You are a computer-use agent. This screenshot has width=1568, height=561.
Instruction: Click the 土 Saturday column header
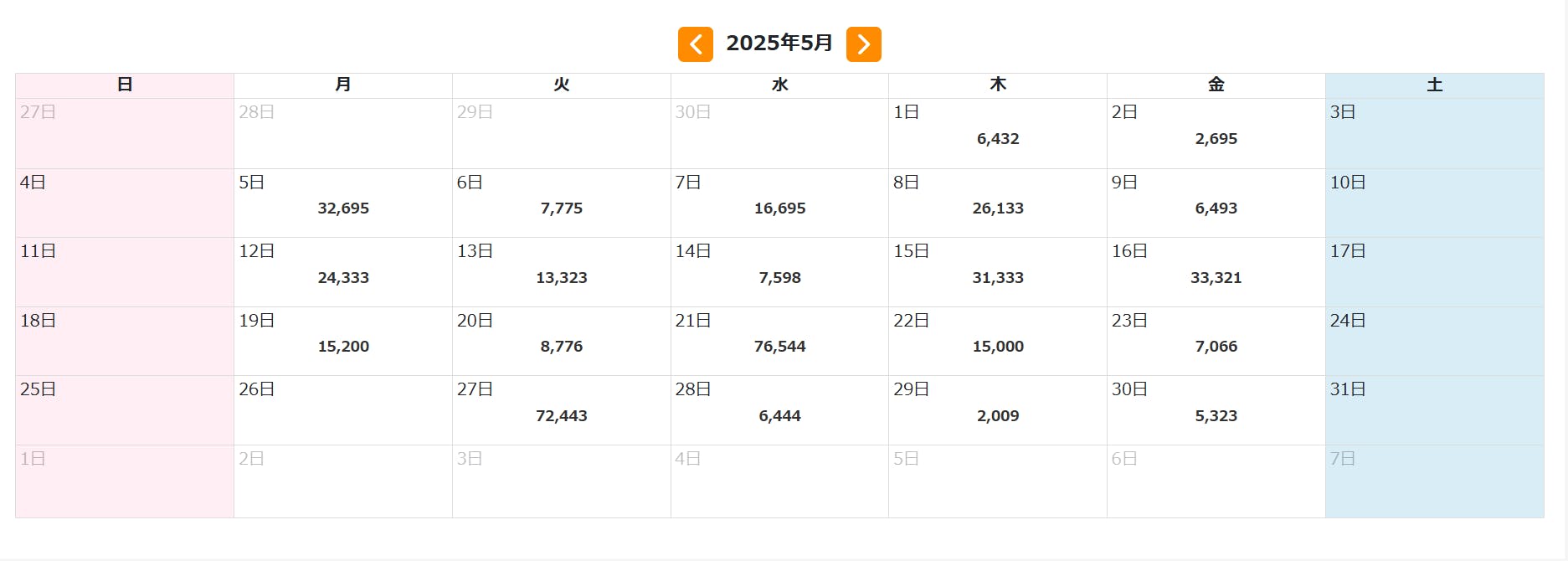pos(1434,85)
